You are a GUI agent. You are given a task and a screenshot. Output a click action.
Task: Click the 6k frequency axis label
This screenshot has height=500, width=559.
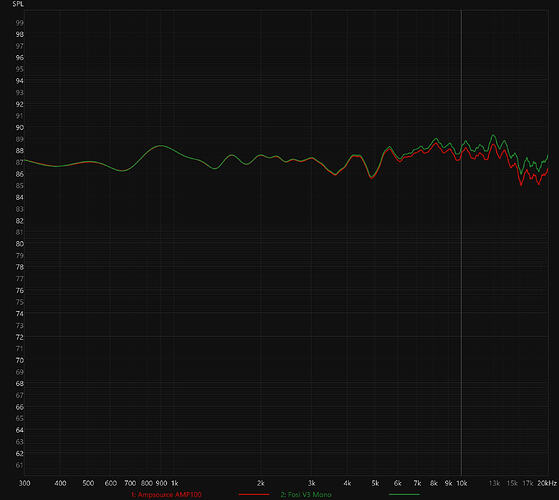coord(398,483)
